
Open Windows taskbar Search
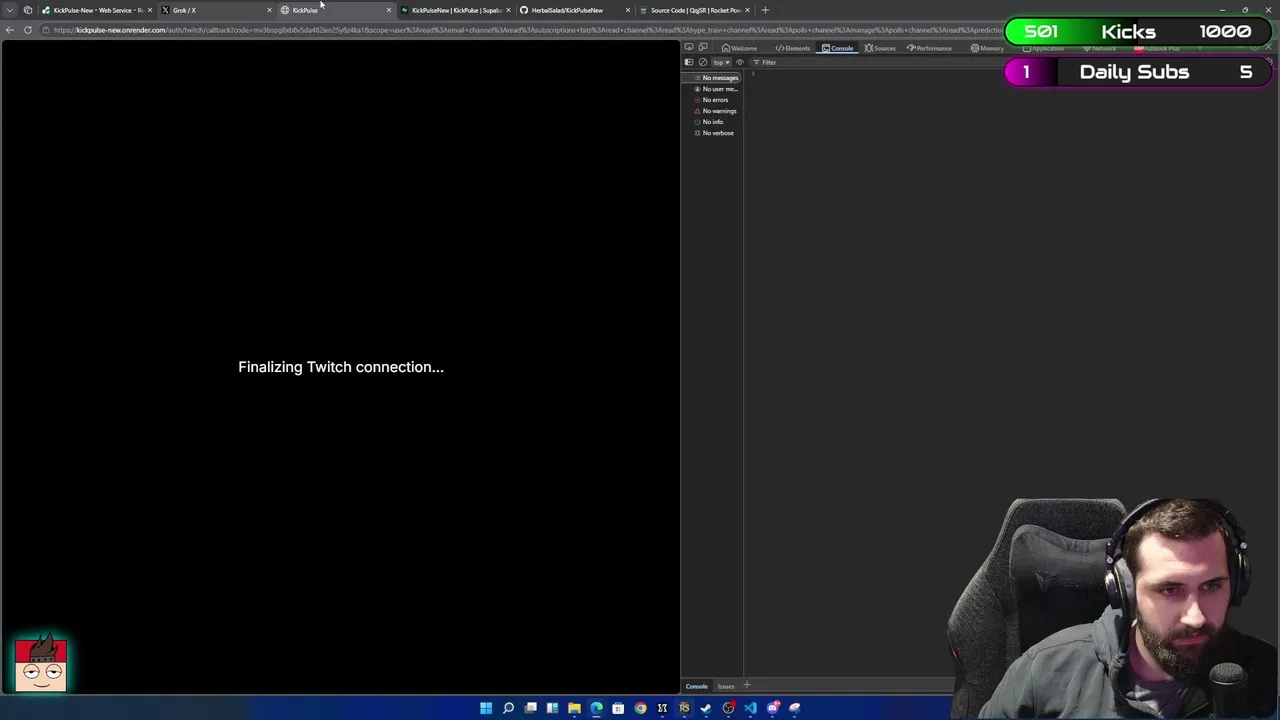tap(508, 708)
